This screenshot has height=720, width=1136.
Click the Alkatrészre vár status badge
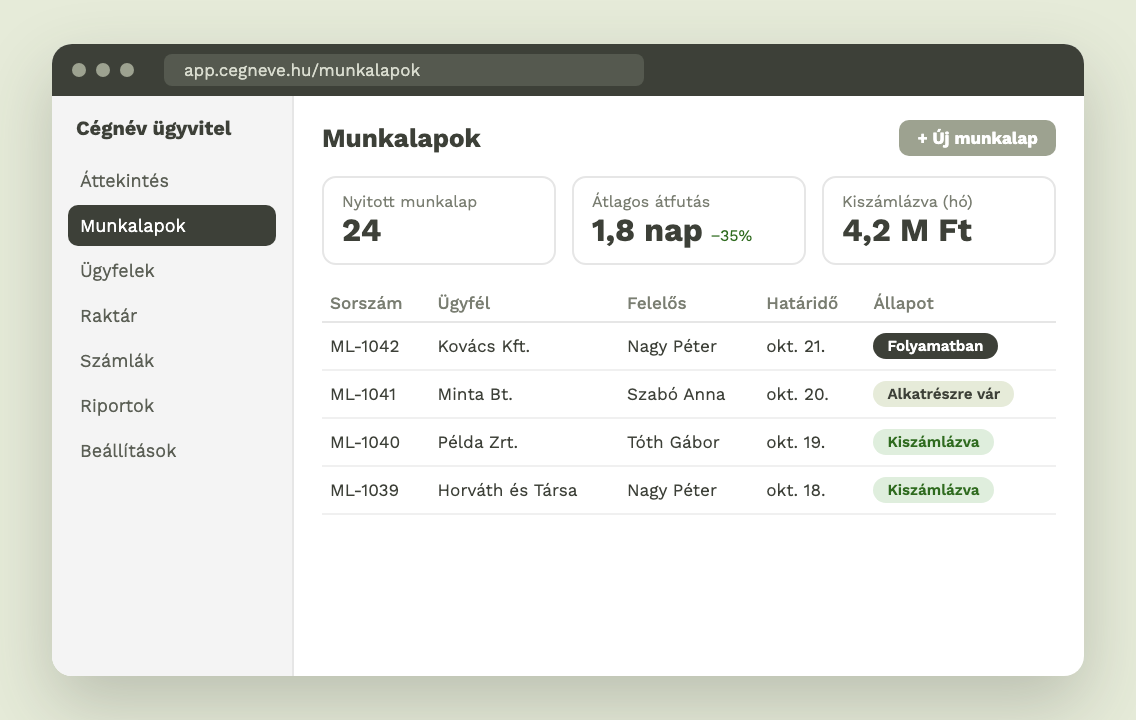coord(943,394)
